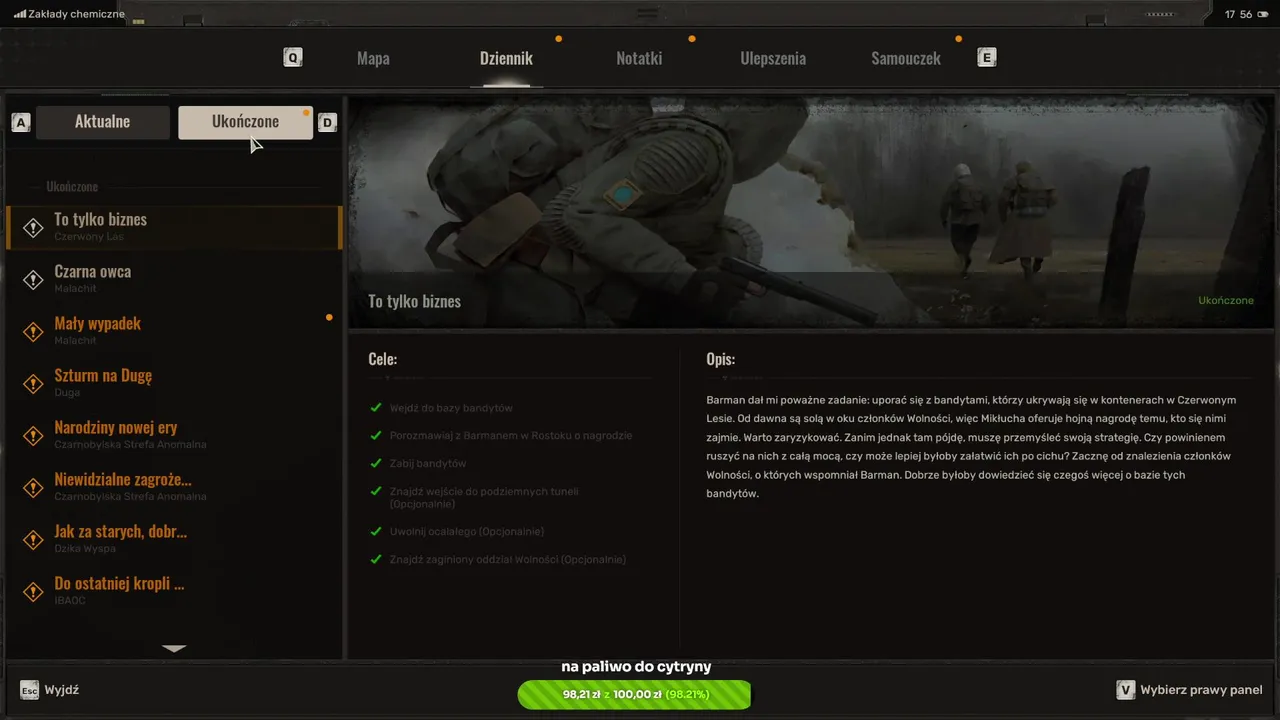Click the Wyjdź exit button
Image resolution: width=1280 pixels, height=720 pixels.
click(x=62, y=690)
